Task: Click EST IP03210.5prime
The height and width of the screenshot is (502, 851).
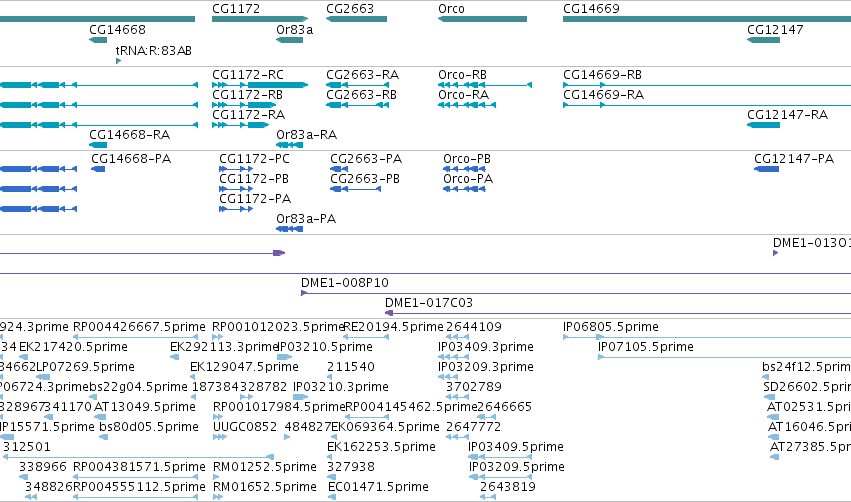Action: click(325, 347)
